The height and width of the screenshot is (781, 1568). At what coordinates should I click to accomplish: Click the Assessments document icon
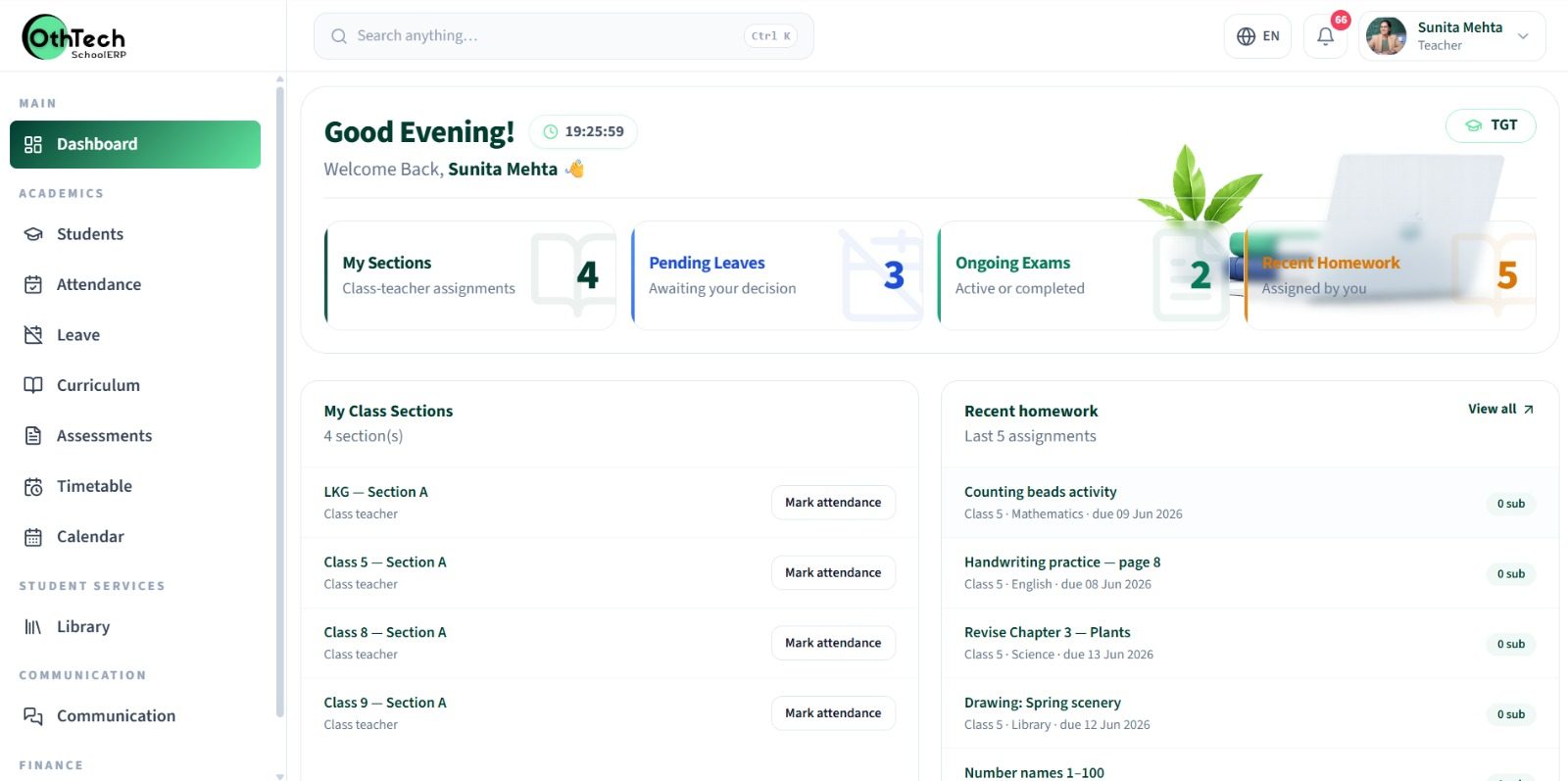(x=33, y=436)
